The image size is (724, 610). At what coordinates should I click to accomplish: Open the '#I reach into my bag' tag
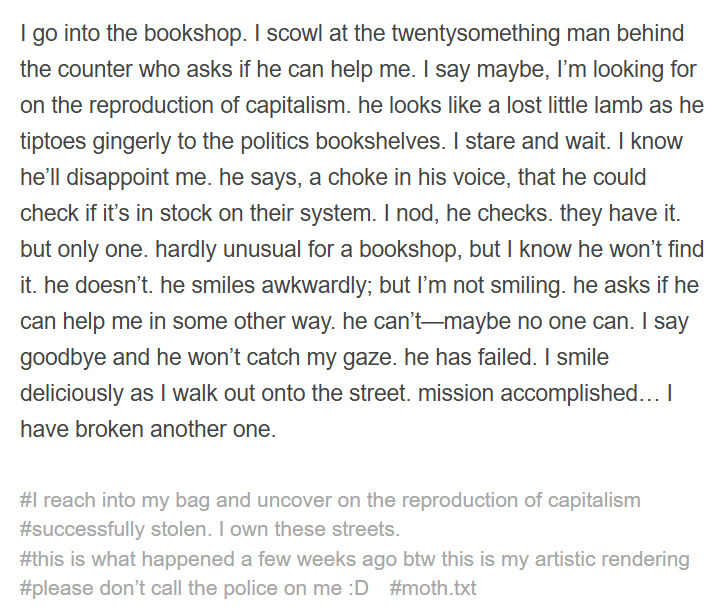(x=330, y=500)
